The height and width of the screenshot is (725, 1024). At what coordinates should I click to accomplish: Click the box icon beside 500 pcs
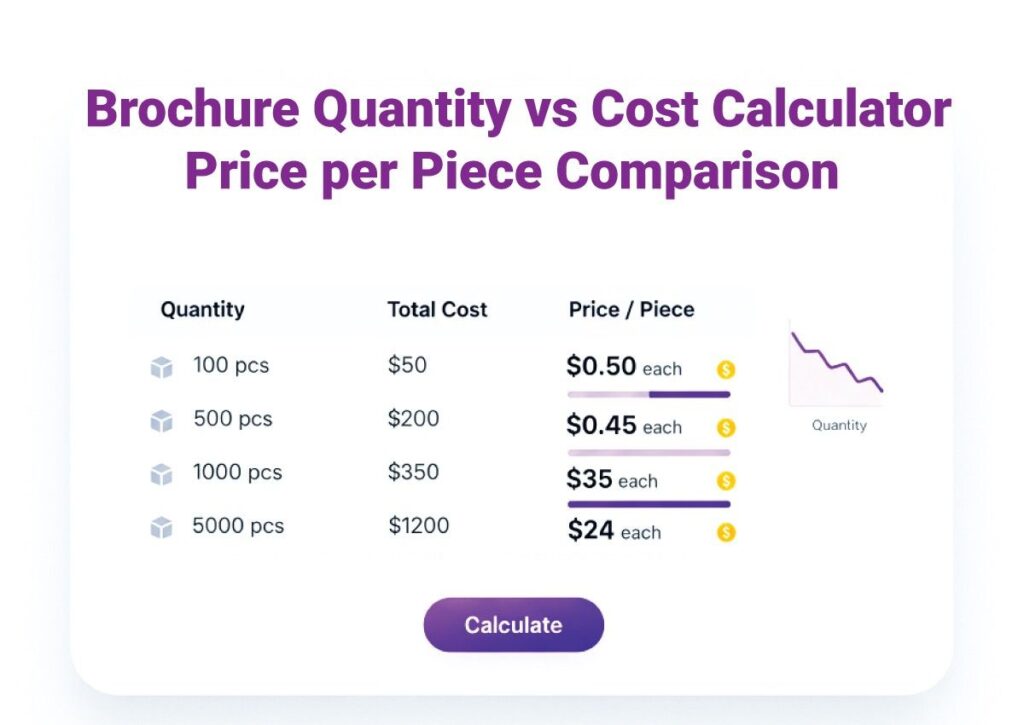(x=161, y=422)
